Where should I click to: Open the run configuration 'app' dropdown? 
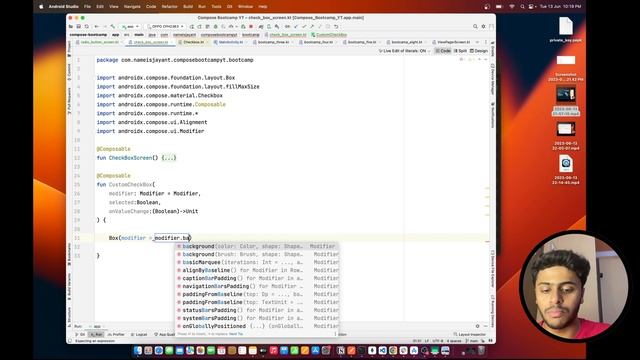click(x=130, y=27)
